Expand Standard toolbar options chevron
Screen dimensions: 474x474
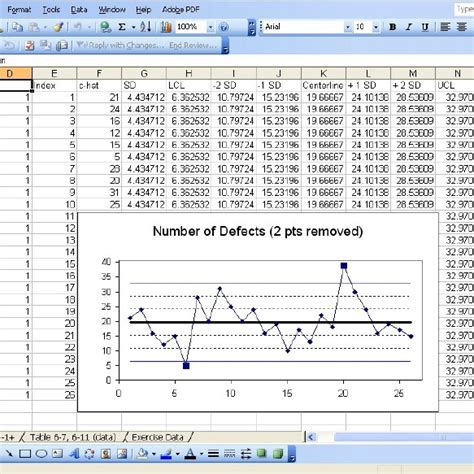[252, 27]
